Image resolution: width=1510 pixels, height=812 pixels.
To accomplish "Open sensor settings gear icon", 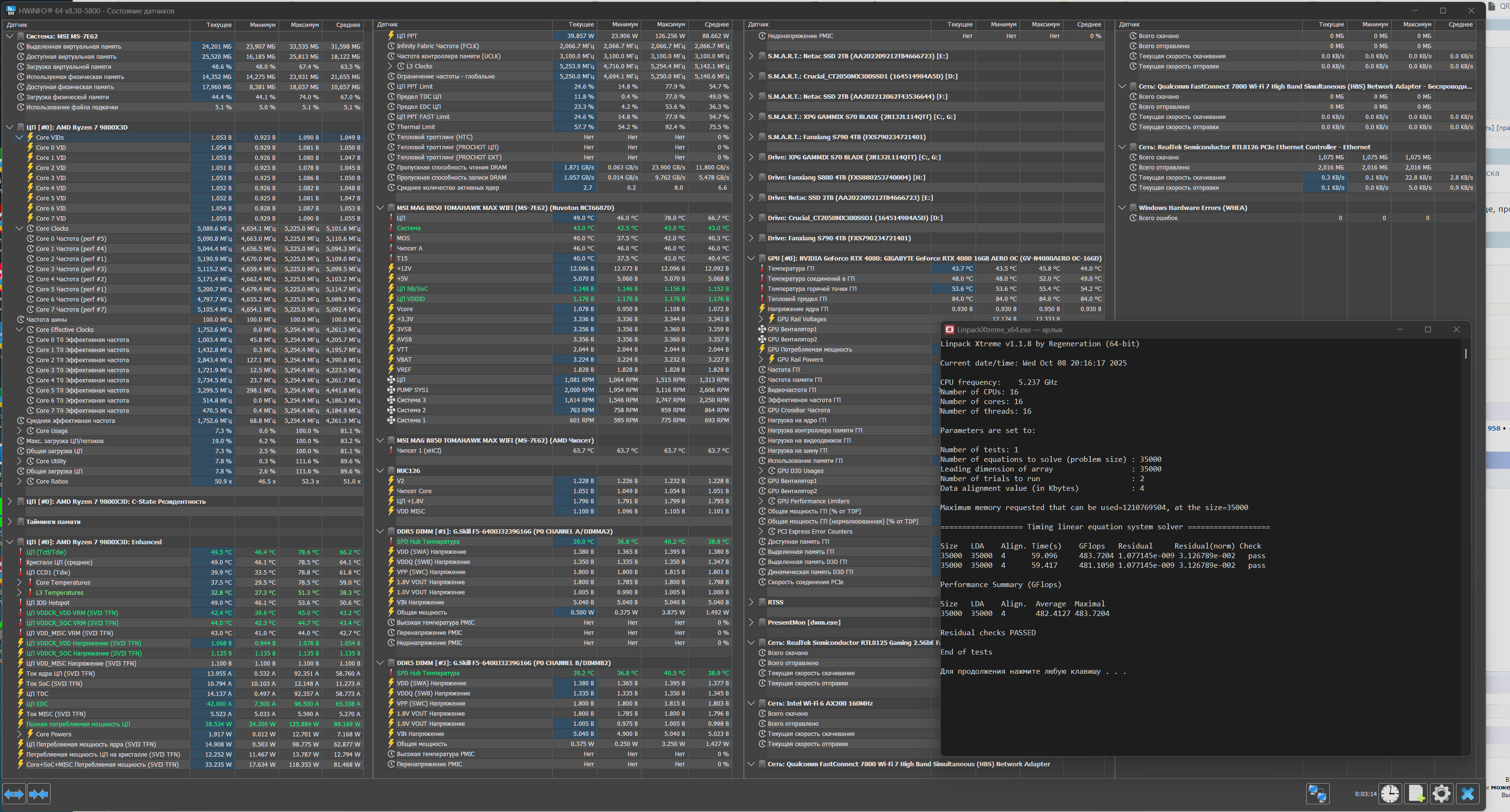I will [1442, 794].
